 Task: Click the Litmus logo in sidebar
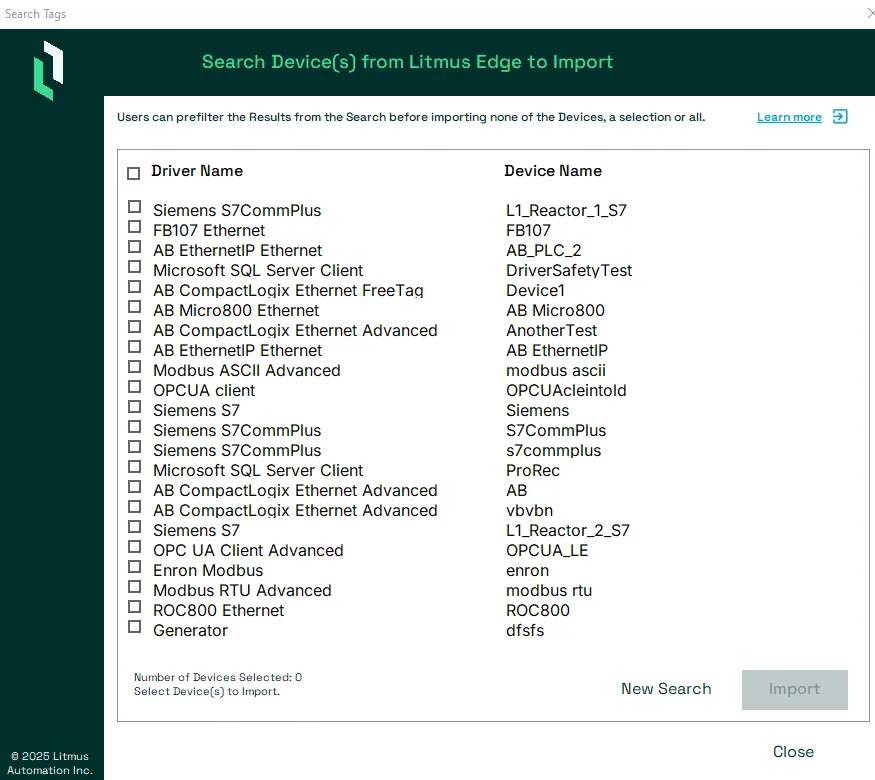point(49,70)
